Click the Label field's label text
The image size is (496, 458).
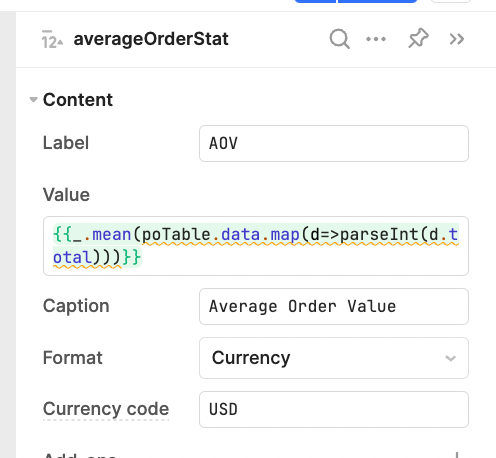click(x=66, y=143)
